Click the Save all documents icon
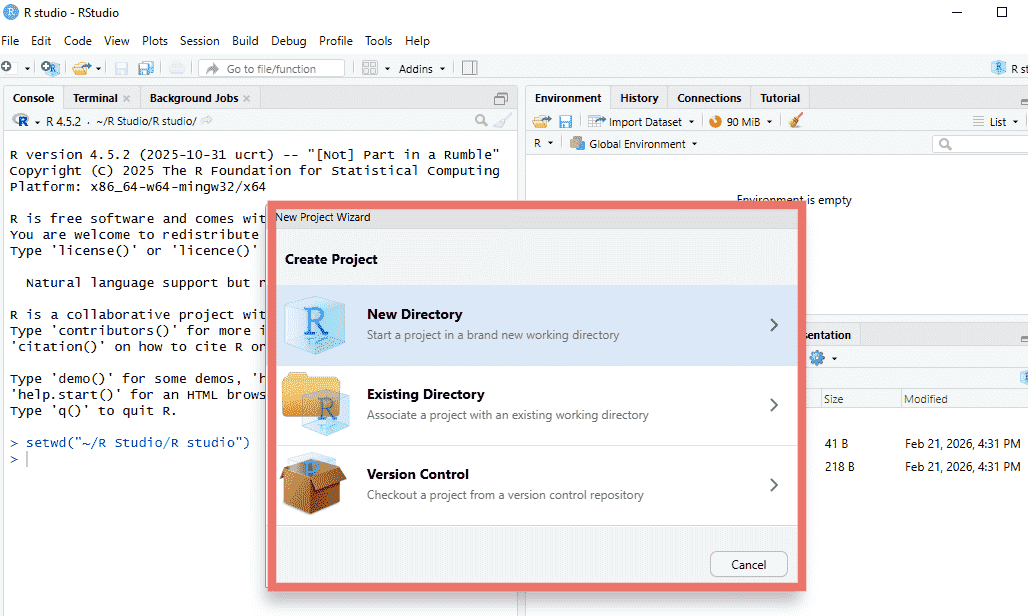 (x=145, y=68)
